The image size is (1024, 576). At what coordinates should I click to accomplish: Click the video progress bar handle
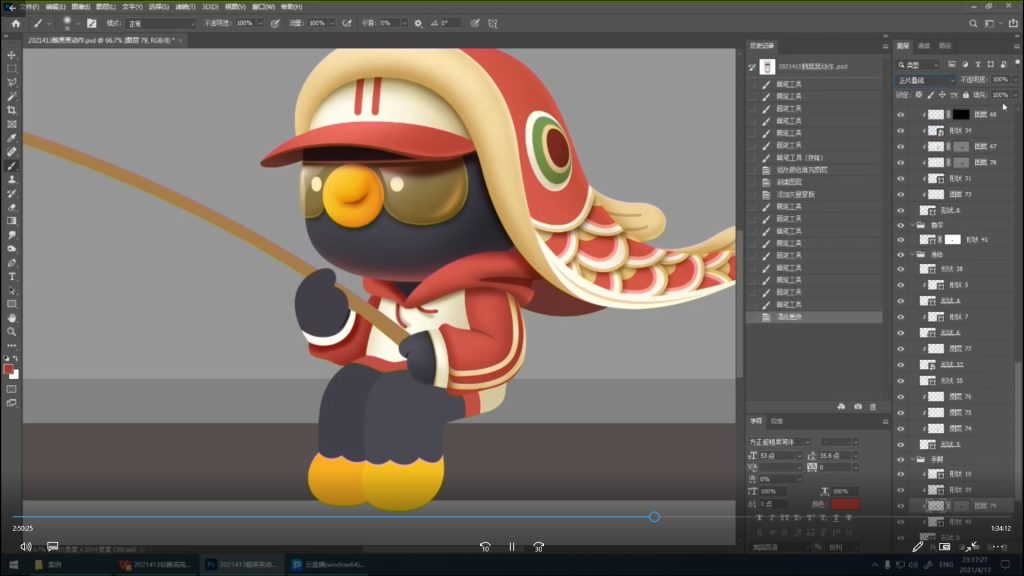(x=654, y=517)
